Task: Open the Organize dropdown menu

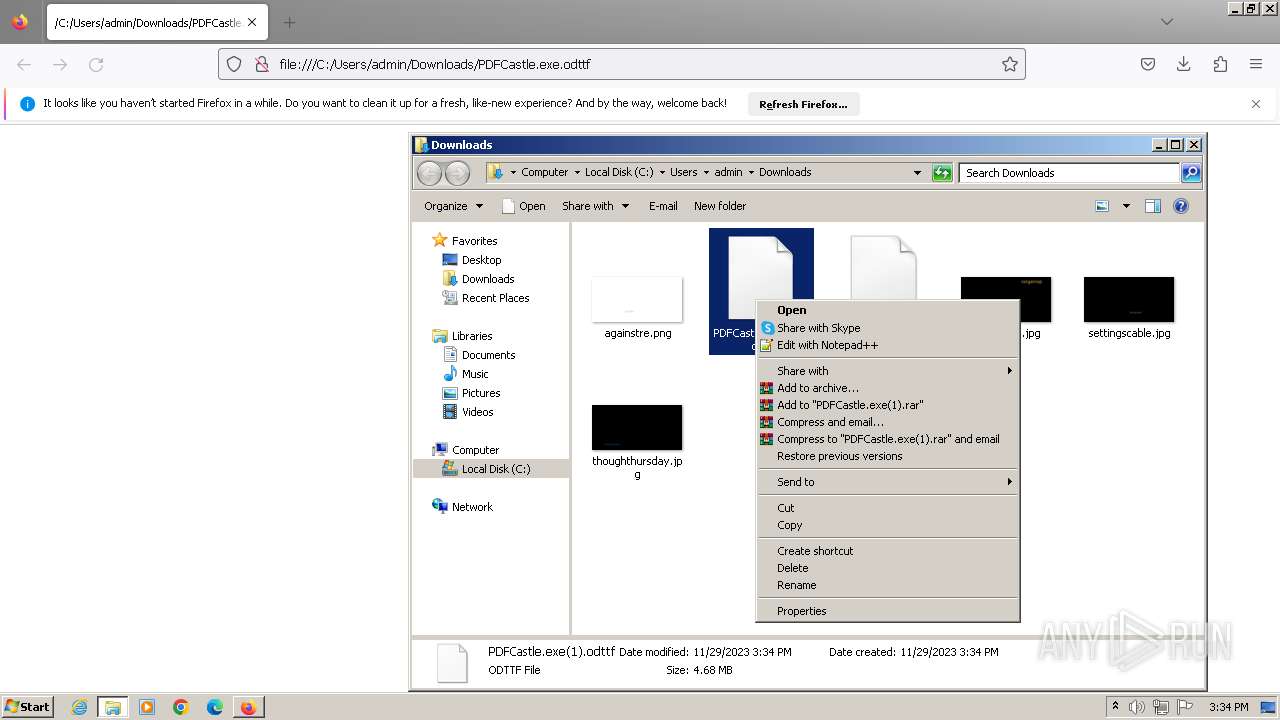Action: (x=453, y=206)
